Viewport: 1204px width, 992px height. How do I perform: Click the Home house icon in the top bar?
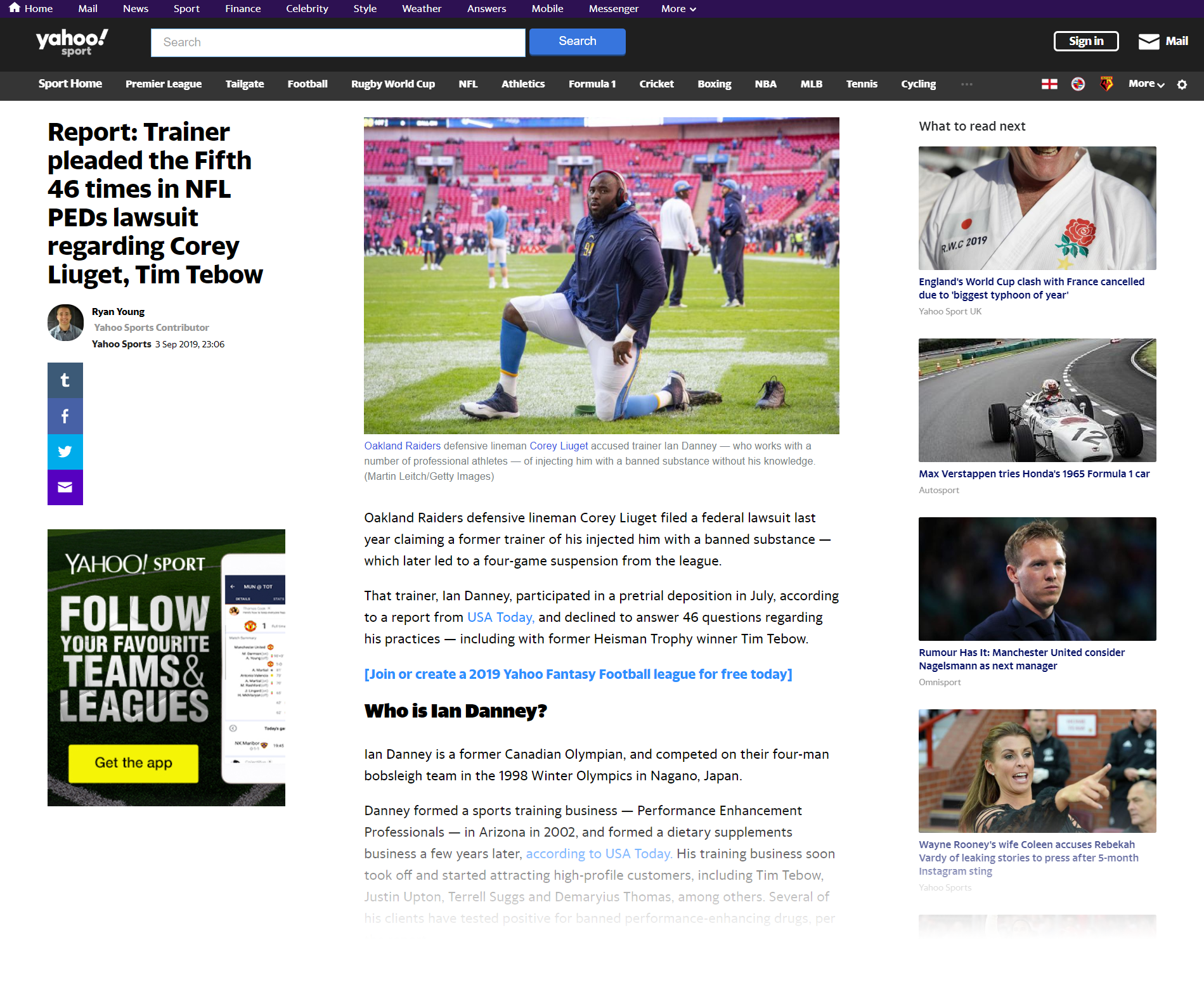coord(14,8)
